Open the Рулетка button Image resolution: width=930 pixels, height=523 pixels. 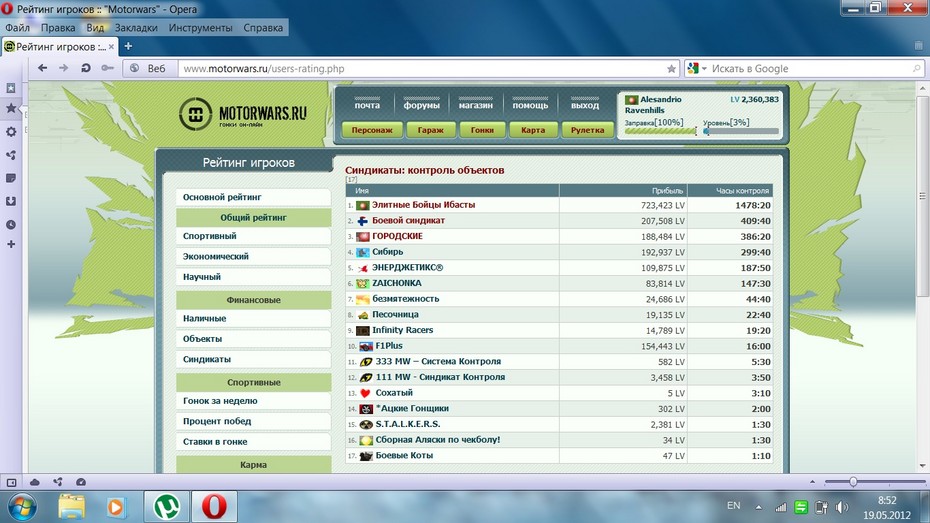(587, 130)
